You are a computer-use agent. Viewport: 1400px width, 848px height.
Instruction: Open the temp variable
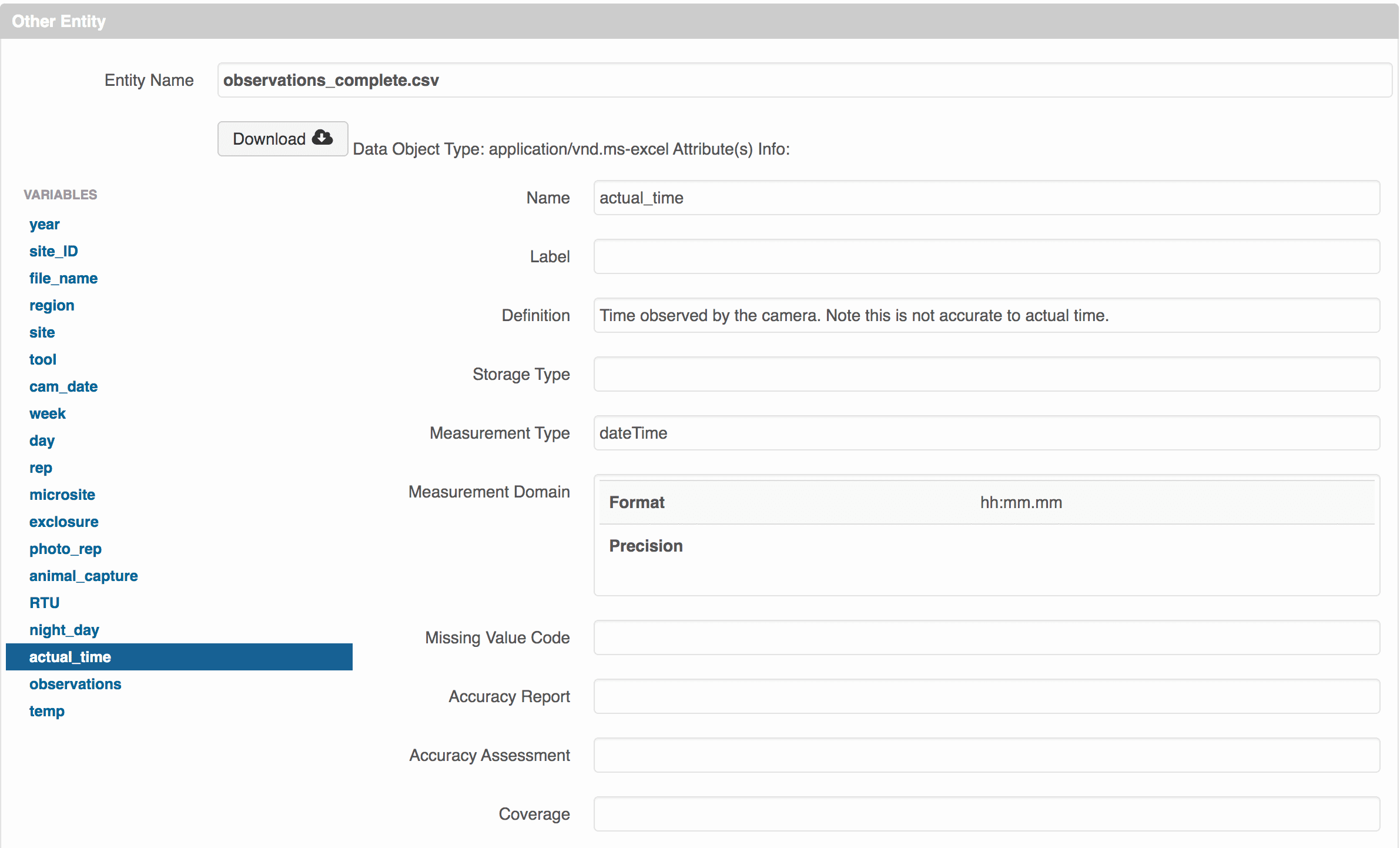pos(47,711)
